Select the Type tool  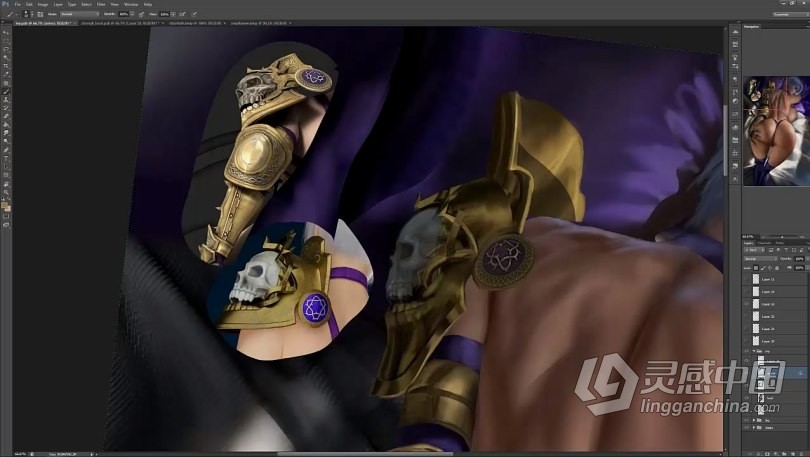(x=6, y=158)
